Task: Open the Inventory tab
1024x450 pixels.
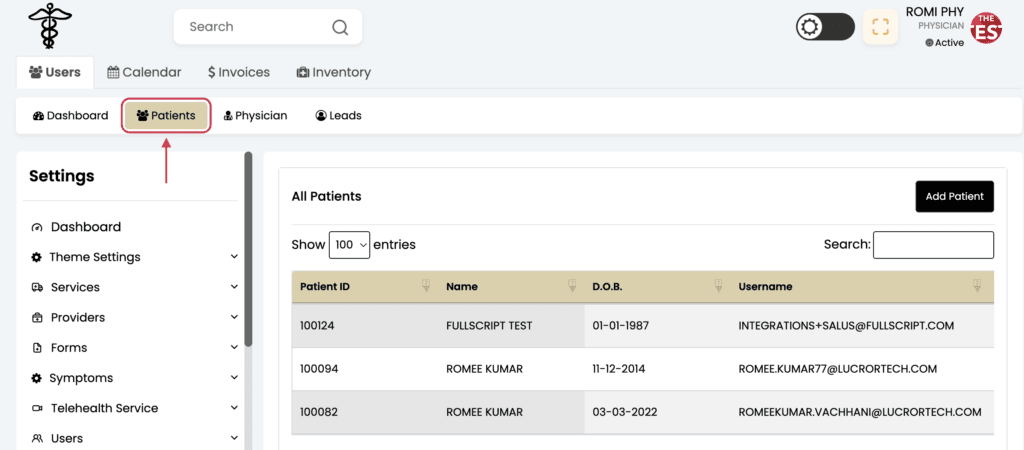Action: click(x=334, y=72)
